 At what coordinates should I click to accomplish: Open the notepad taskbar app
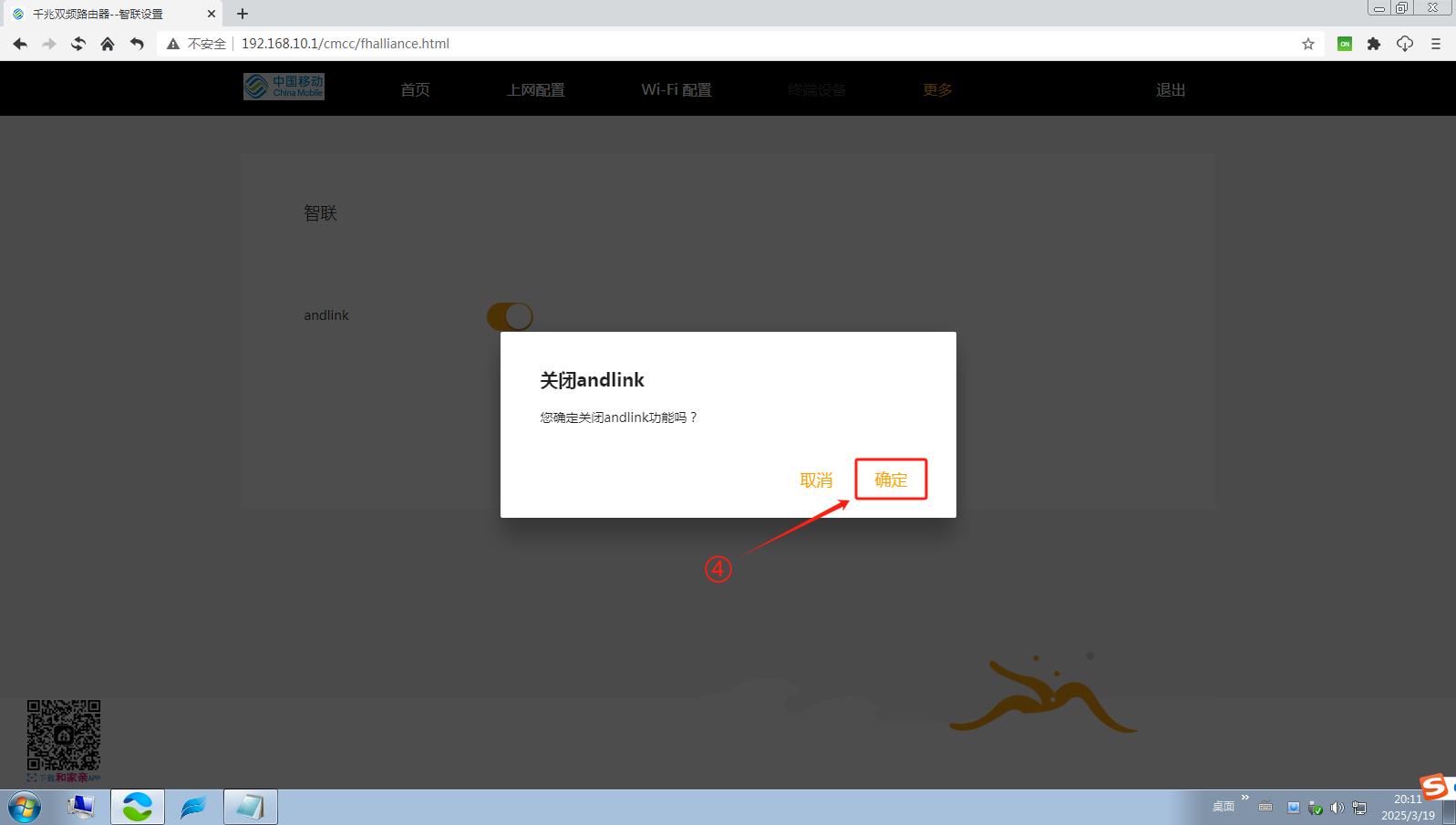(250, 807)
